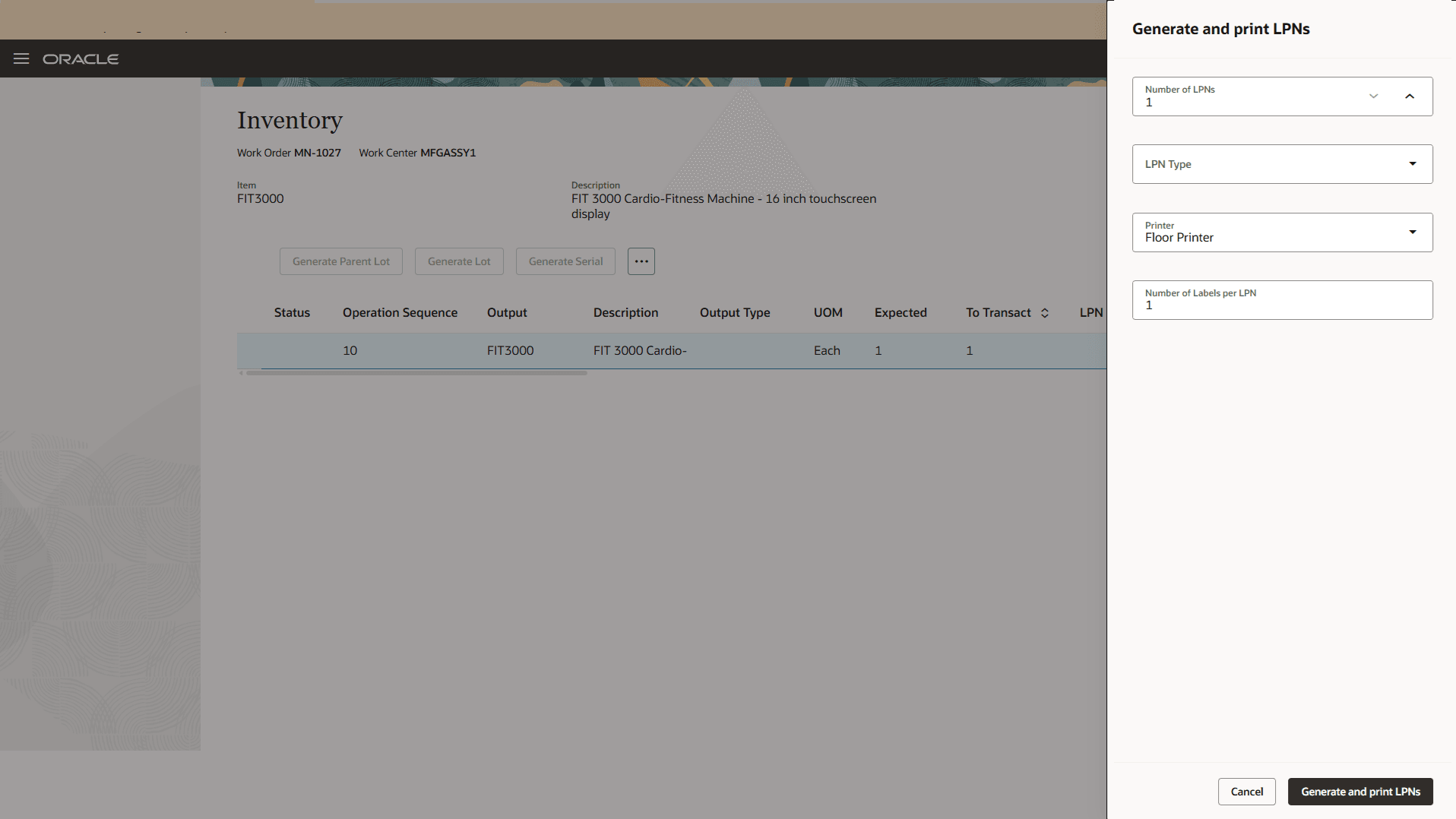This screenshot has height=819, width=1456.
Task: Click the Generate and print LPNs button
Action: (1360, 791)
